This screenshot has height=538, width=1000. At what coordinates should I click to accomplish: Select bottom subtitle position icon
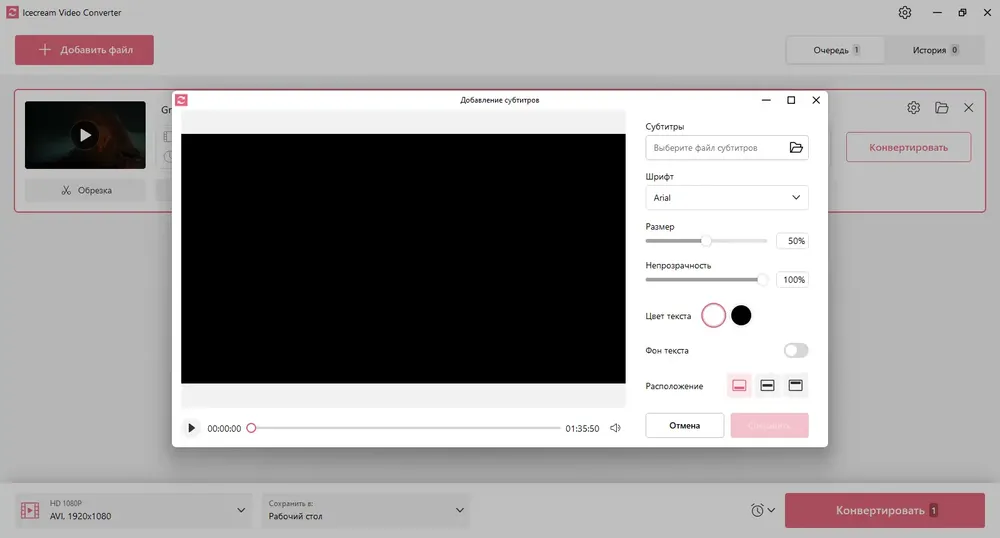(739, 386)
